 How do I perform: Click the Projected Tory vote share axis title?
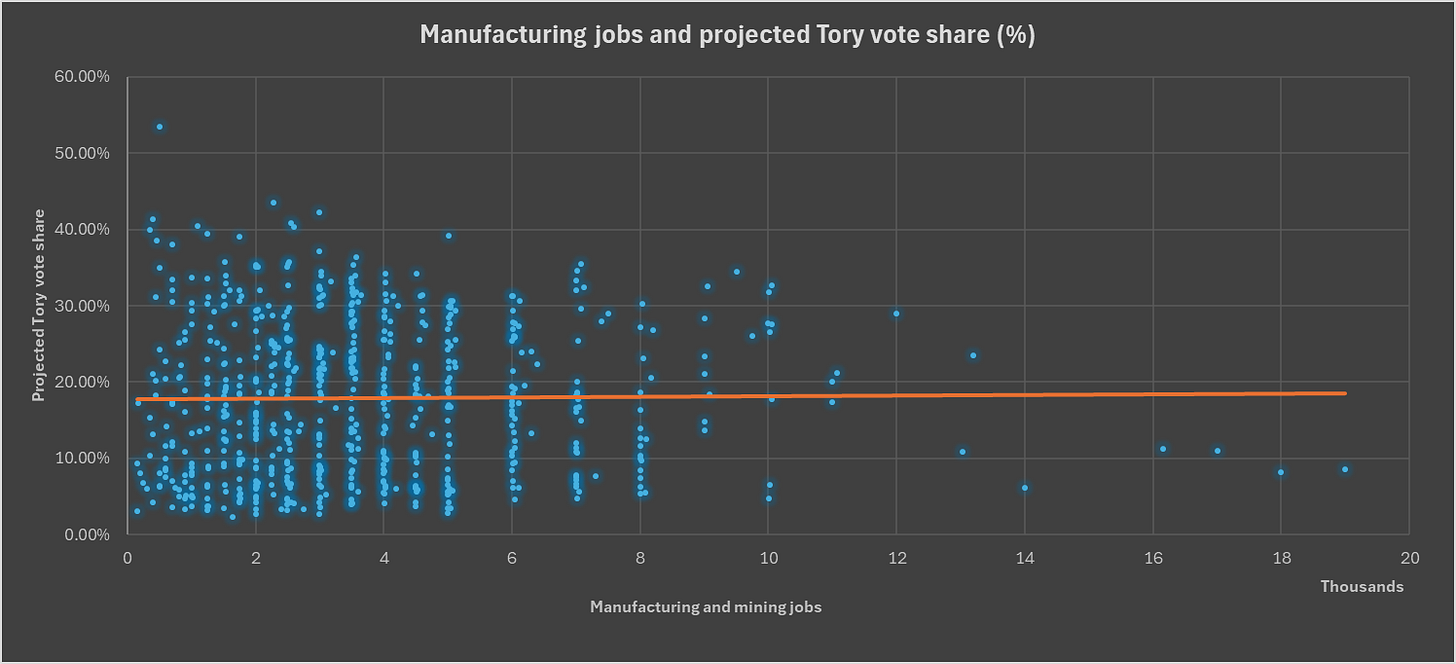(38, 305)
